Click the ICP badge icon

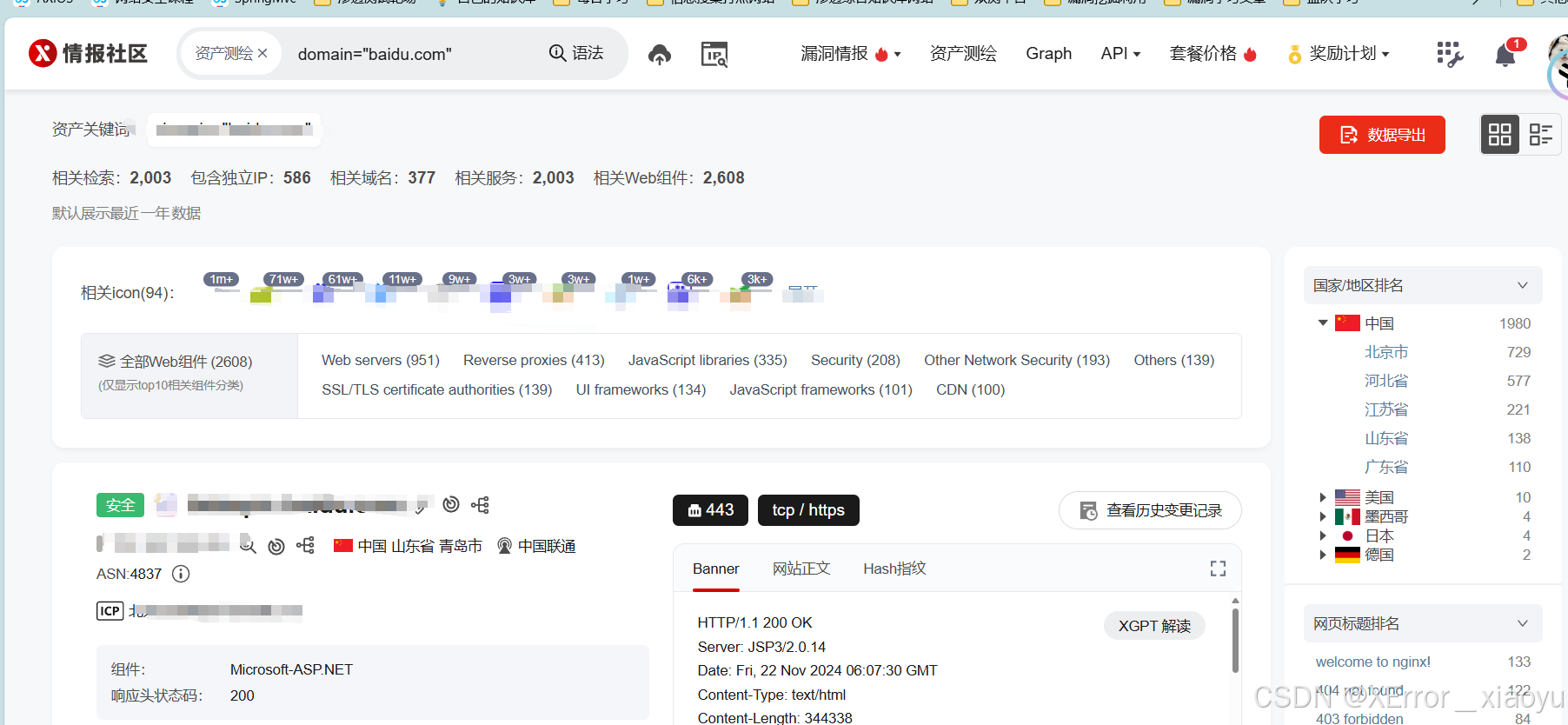pos(110,611)
